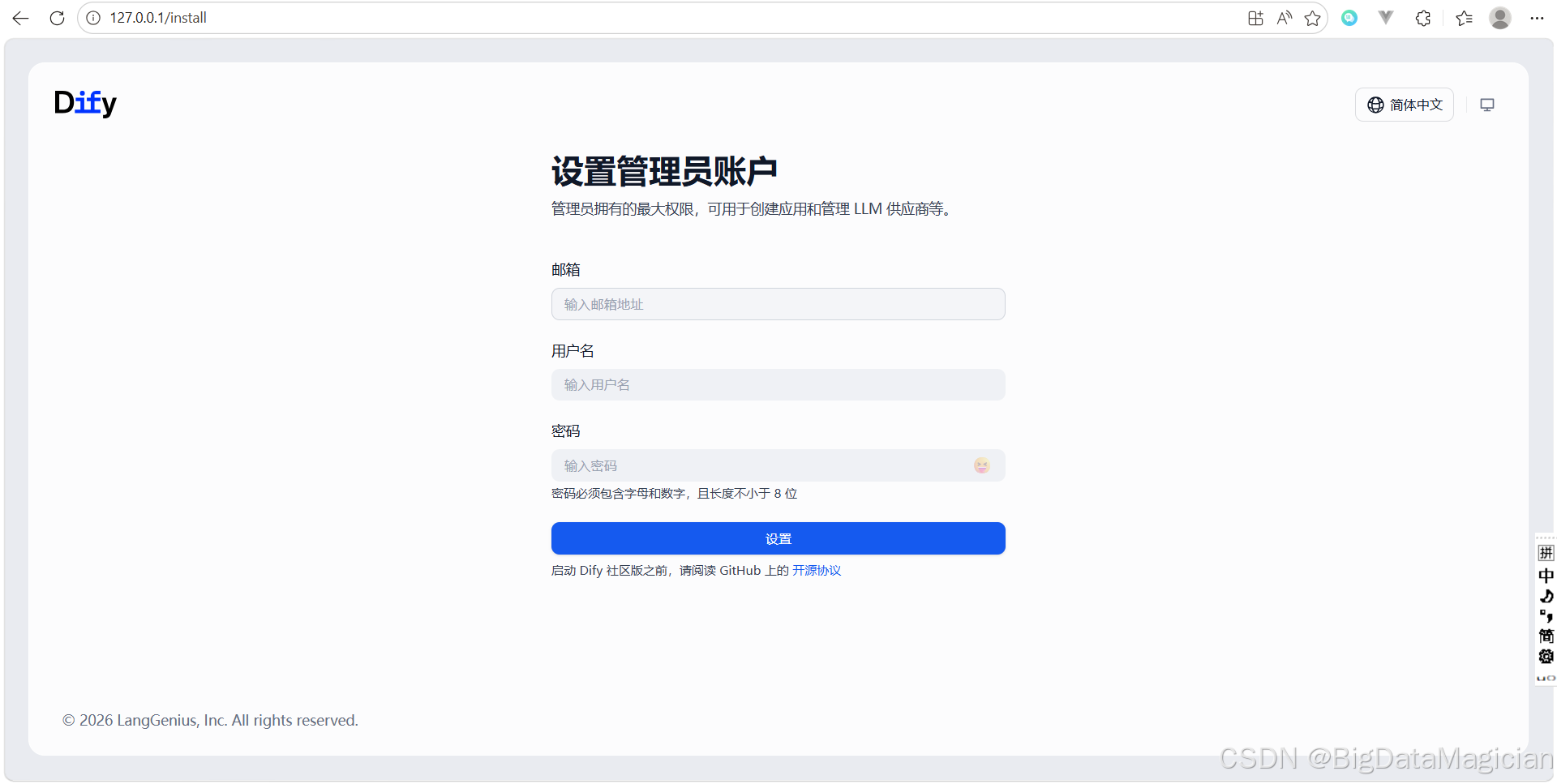Screen dimensions: 1557x784
Task: Open the favorites list icon
Action: [x=1464, y=18]
